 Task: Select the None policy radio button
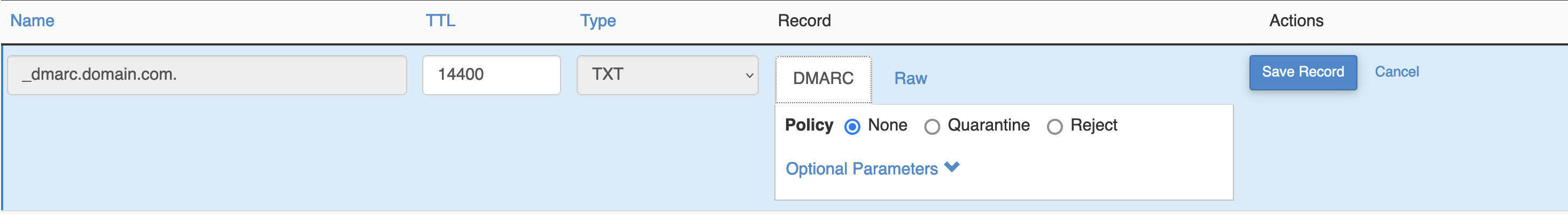(852, 126)
